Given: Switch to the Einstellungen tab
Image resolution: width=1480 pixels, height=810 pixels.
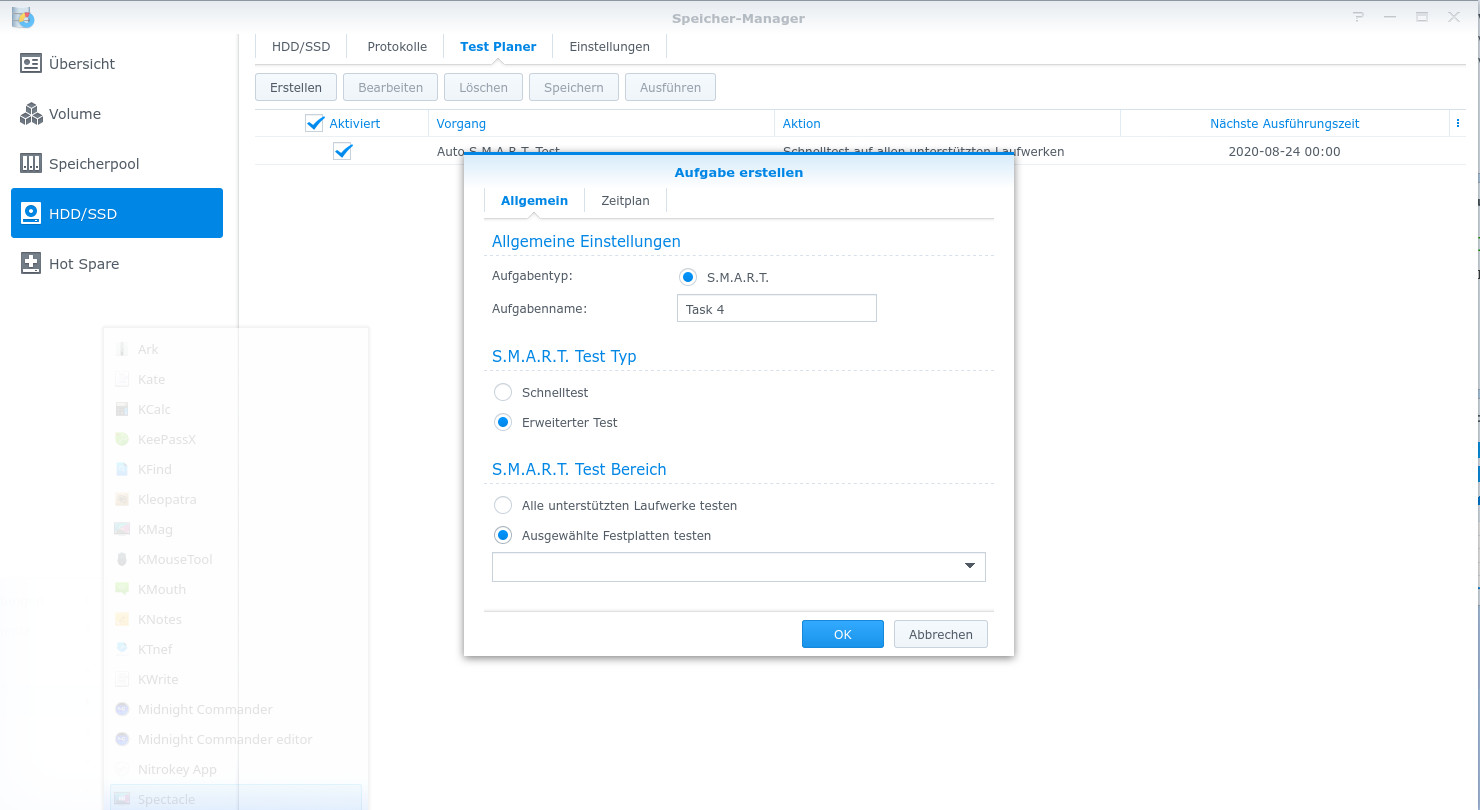Looking at the screenshot, I should 609,47.
